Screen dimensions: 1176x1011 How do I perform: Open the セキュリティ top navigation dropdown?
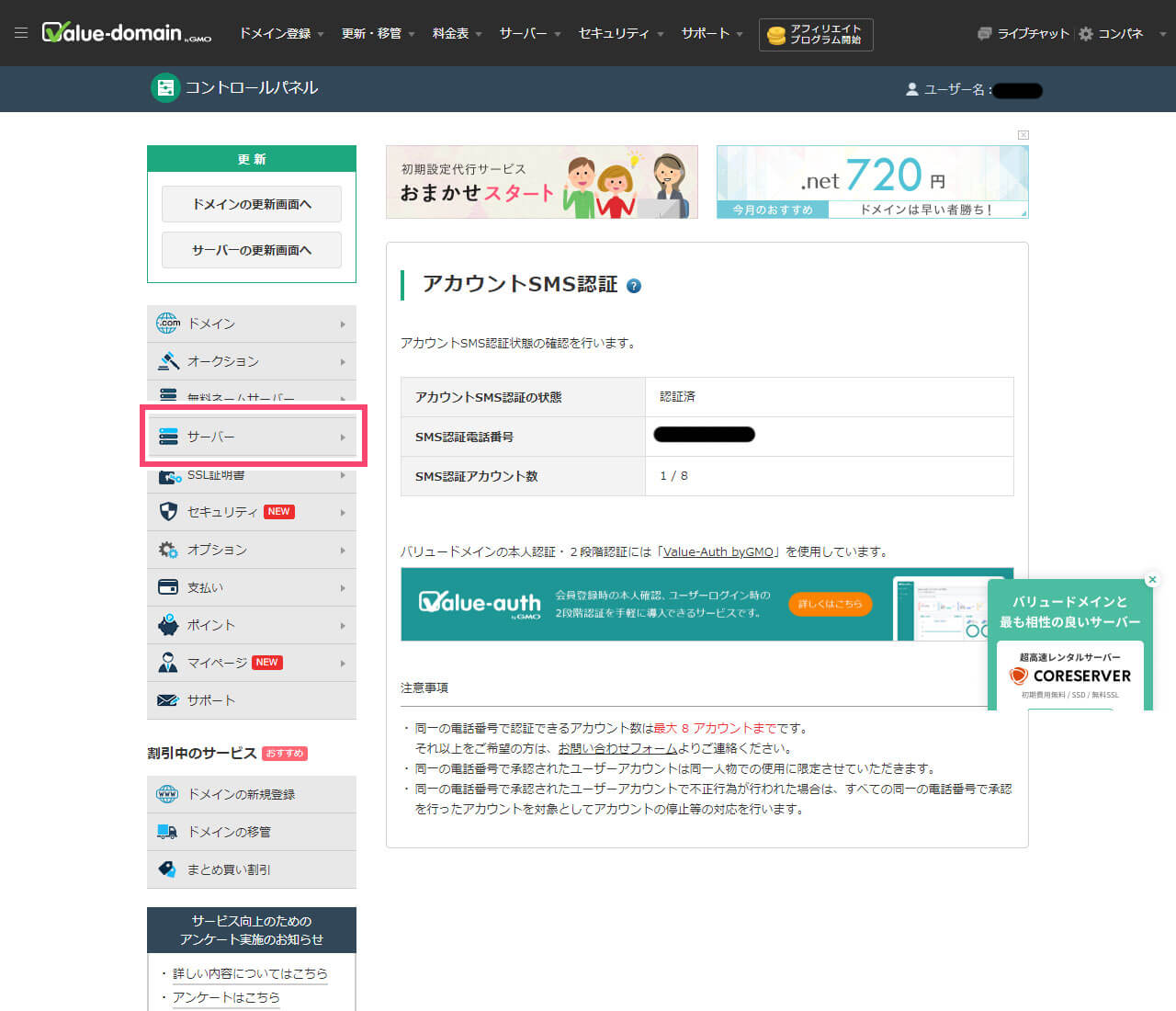[620, 33]
